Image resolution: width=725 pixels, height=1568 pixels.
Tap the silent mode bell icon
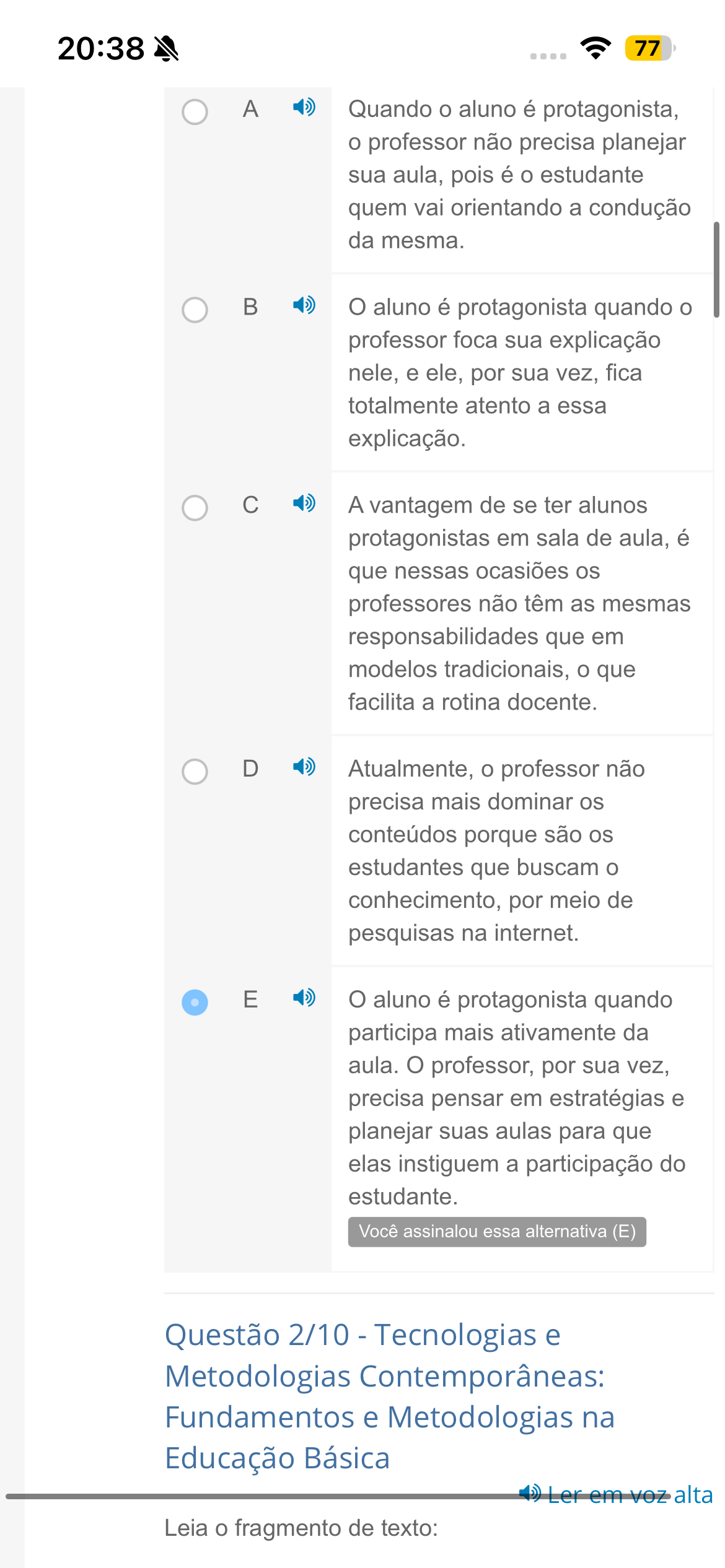166,48
